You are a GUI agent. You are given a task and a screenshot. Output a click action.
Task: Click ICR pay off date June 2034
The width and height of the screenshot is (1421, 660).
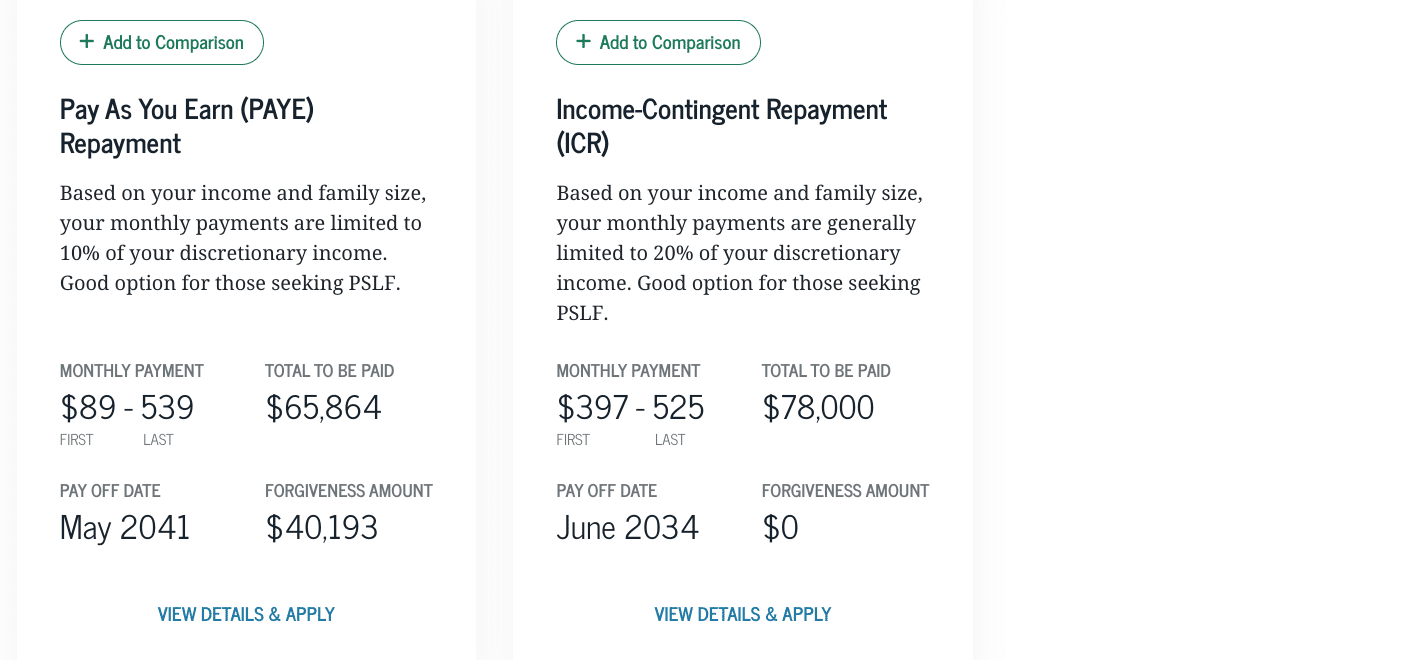pyautogui.click(x=627, y=528)
